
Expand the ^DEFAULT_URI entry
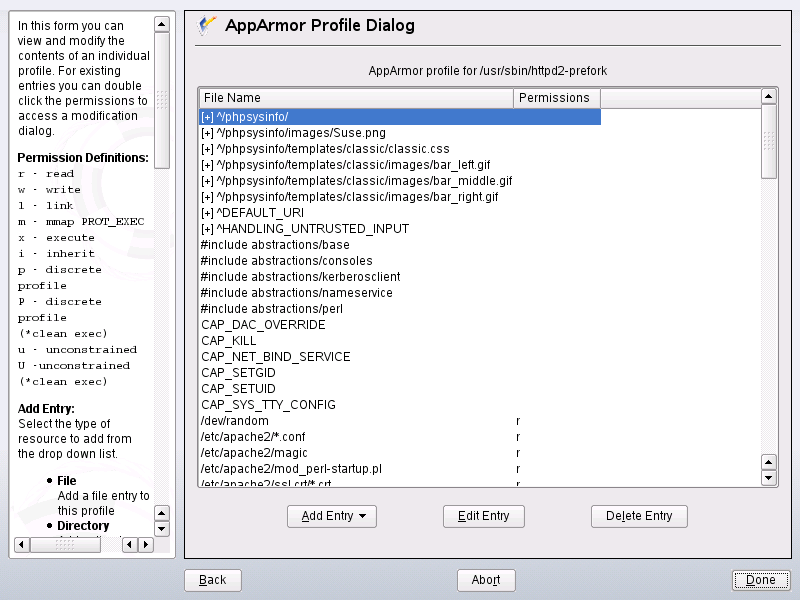[207, 213]
